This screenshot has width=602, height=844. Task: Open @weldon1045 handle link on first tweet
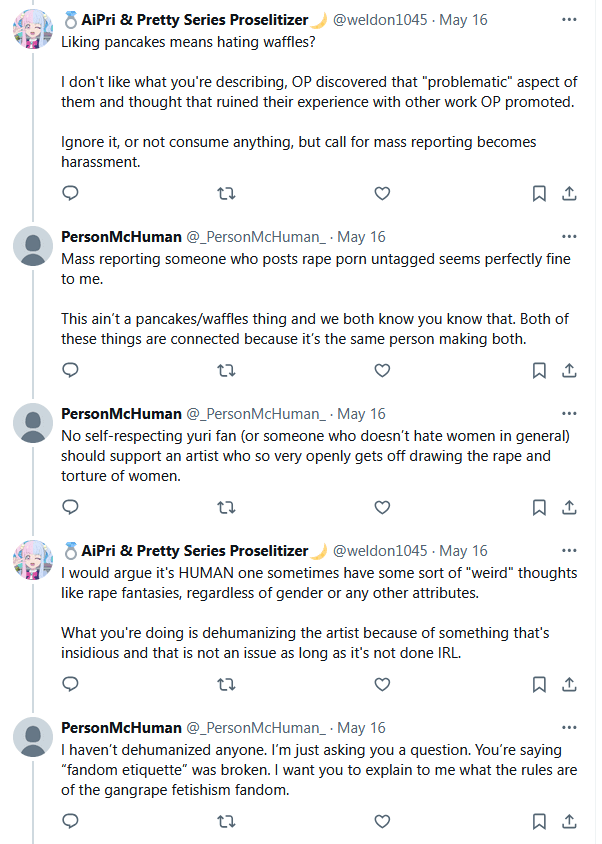[x=379, y=20]
